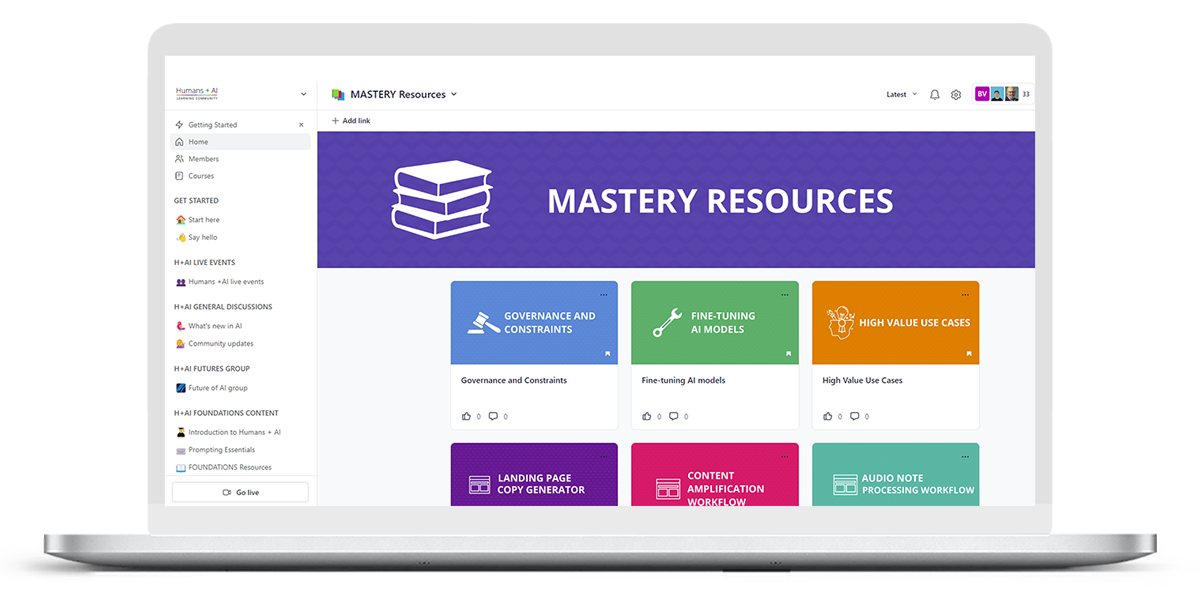Click the member avatars showing 33 members
Viewport: 1200px width, 602px height.
1002,94
